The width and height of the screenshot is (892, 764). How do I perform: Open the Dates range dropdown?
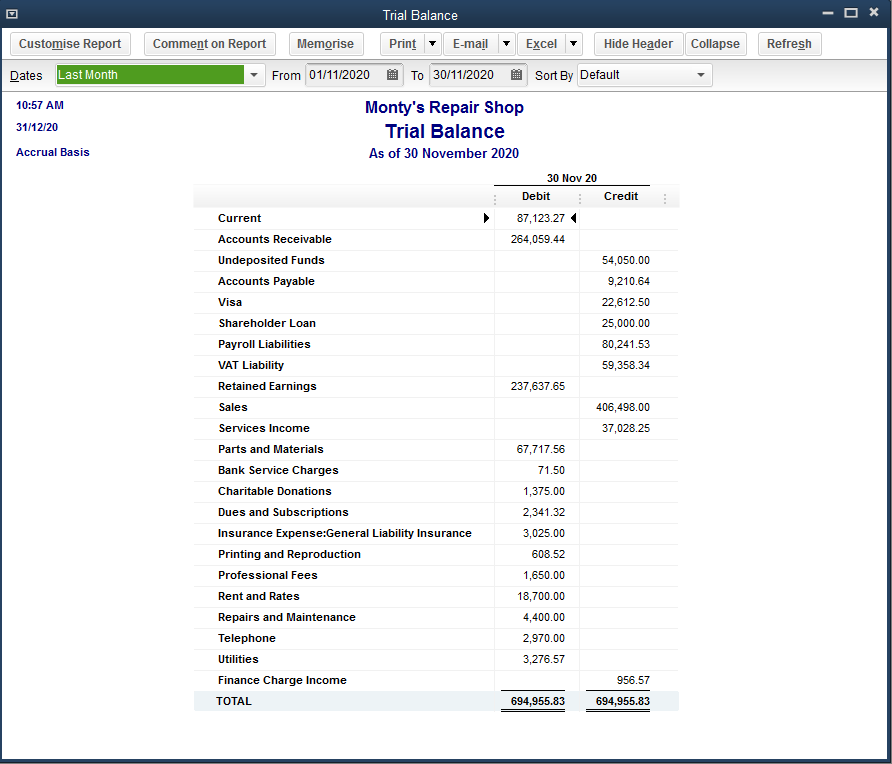(254, 75)
